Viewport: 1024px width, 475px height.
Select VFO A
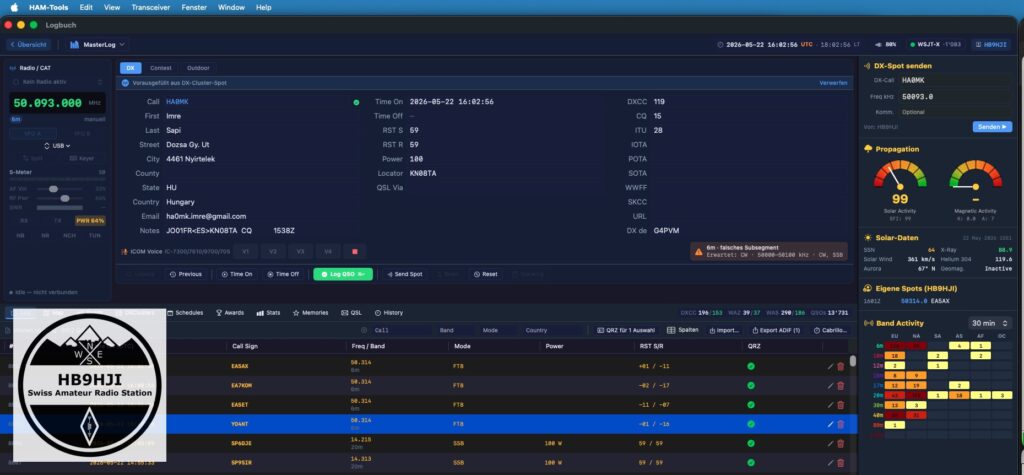[33, 133]
